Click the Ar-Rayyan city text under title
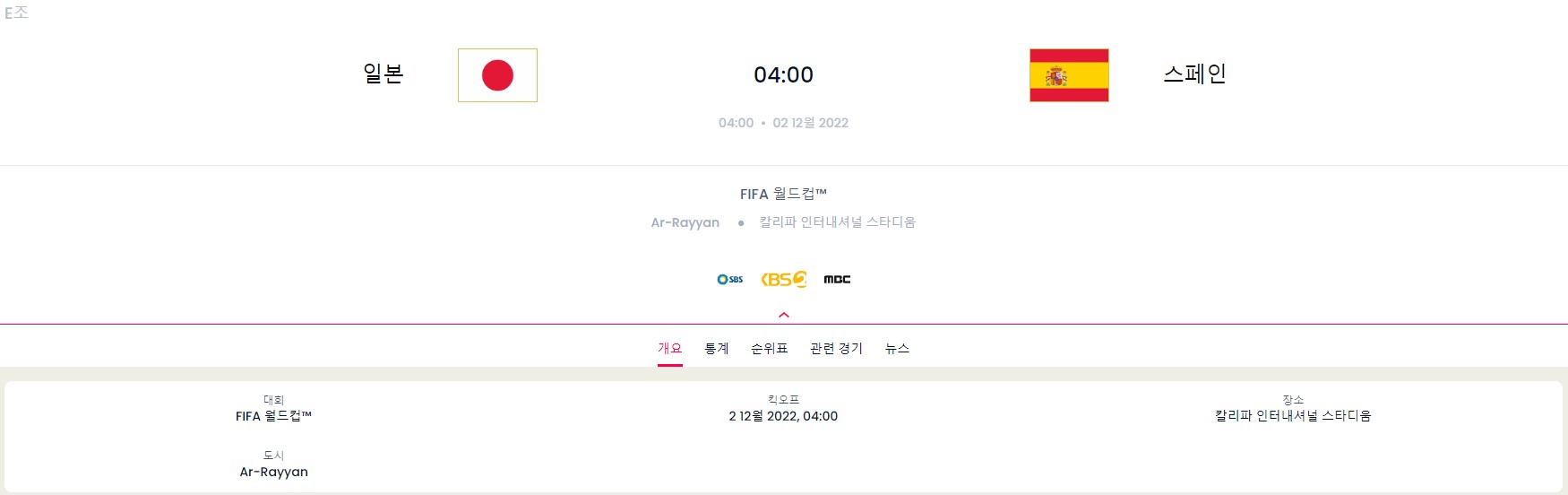 (685, 222)
